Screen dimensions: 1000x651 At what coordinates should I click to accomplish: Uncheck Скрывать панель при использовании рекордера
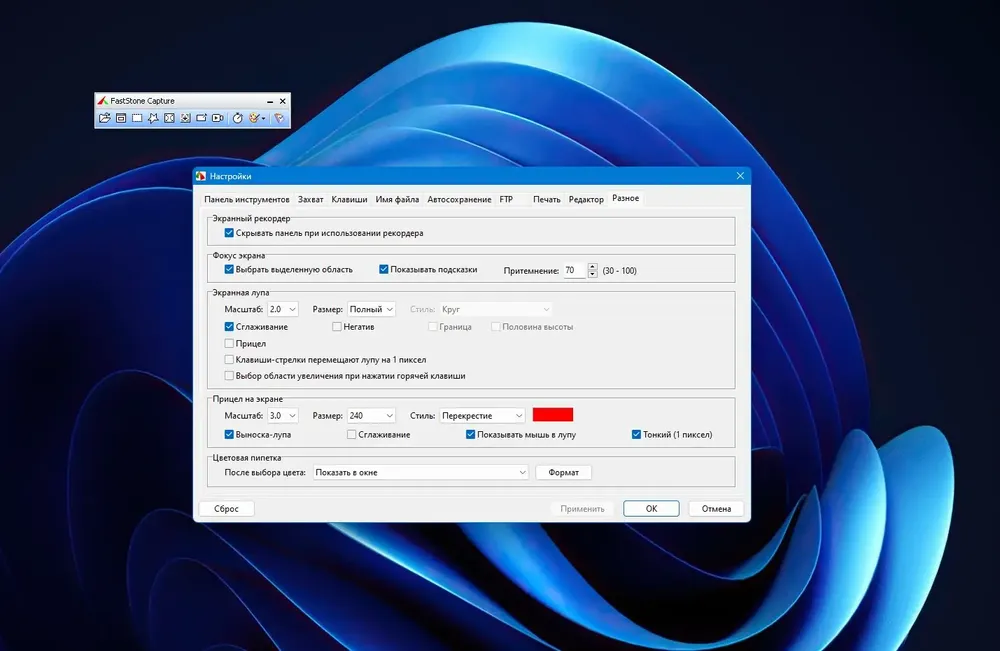[x=229, y=233]
